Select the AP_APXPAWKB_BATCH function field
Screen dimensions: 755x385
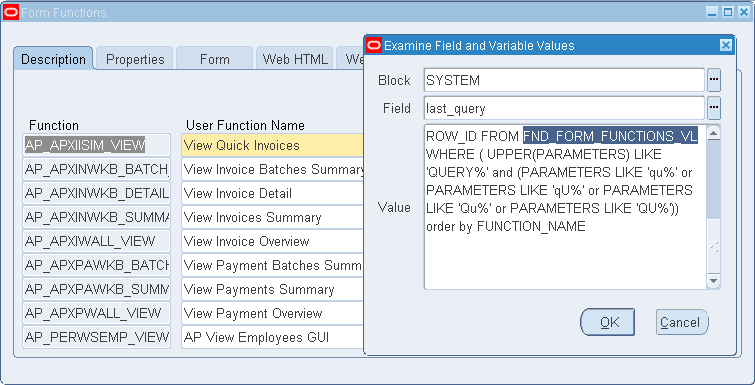[96, 265]
